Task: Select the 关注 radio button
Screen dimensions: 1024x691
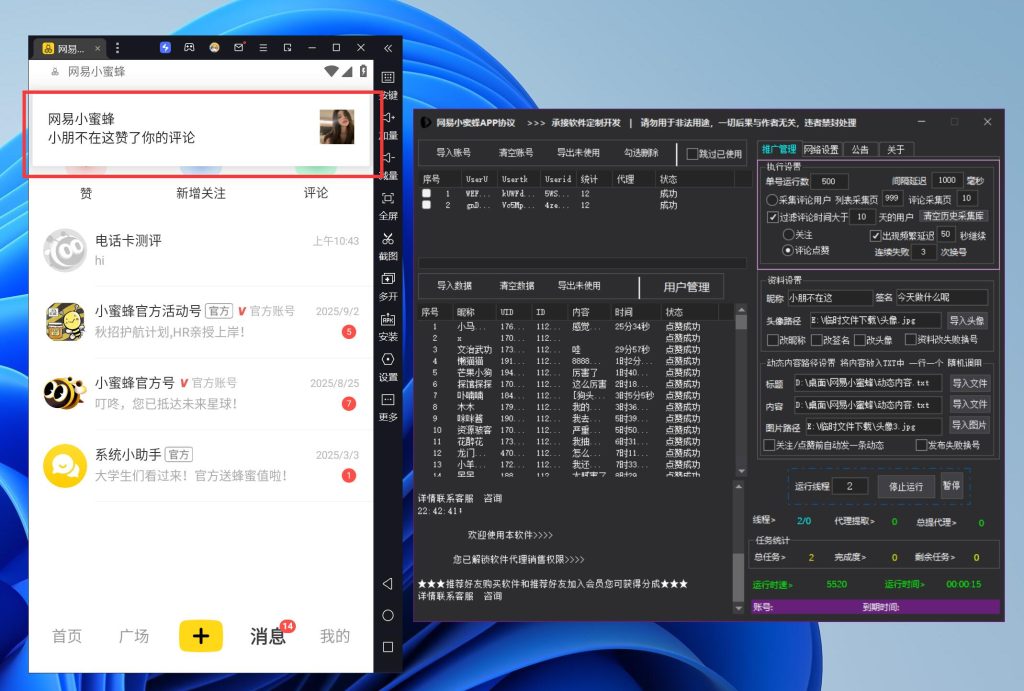Action: (787, 235)
